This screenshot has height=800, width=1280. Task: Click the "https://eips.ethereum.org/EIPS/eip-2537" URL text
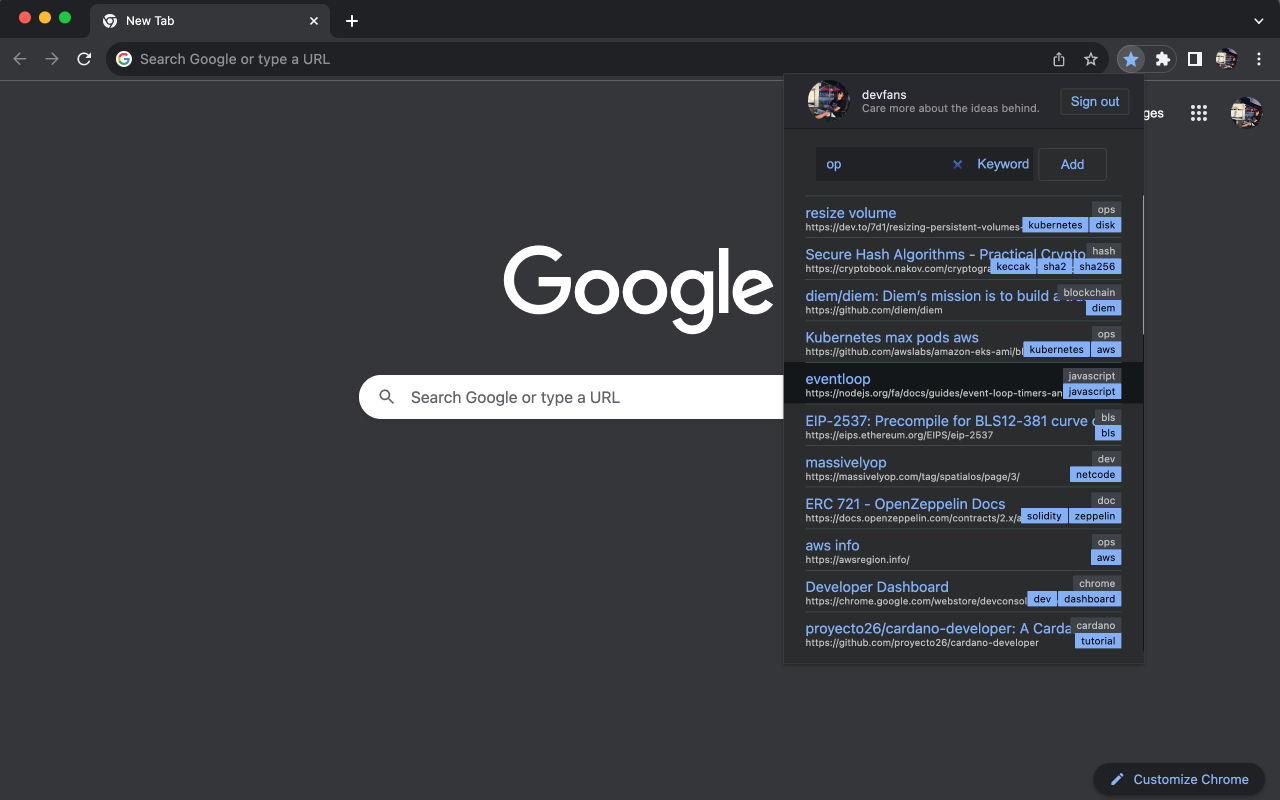pos(899,435)
